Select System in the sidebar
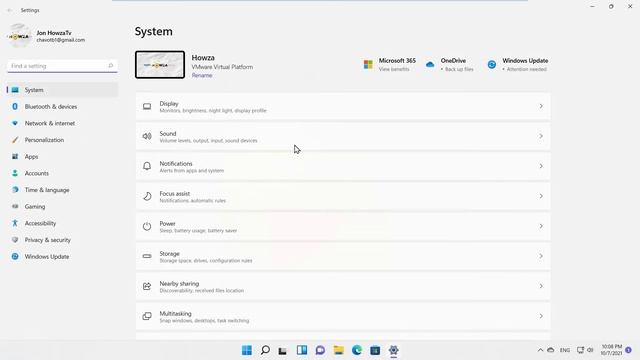 pos(62,90)
